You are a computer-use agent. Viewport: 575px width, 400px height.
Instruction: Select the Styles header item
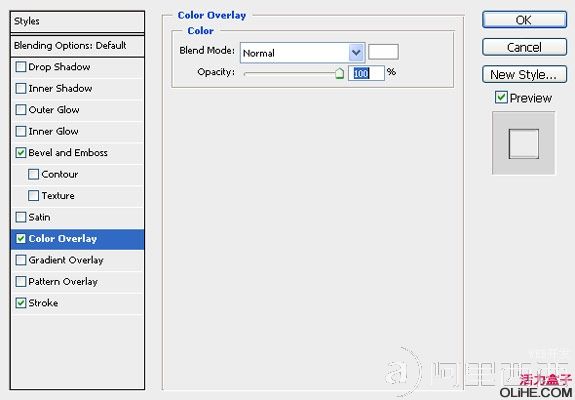(x=77, y=21)
